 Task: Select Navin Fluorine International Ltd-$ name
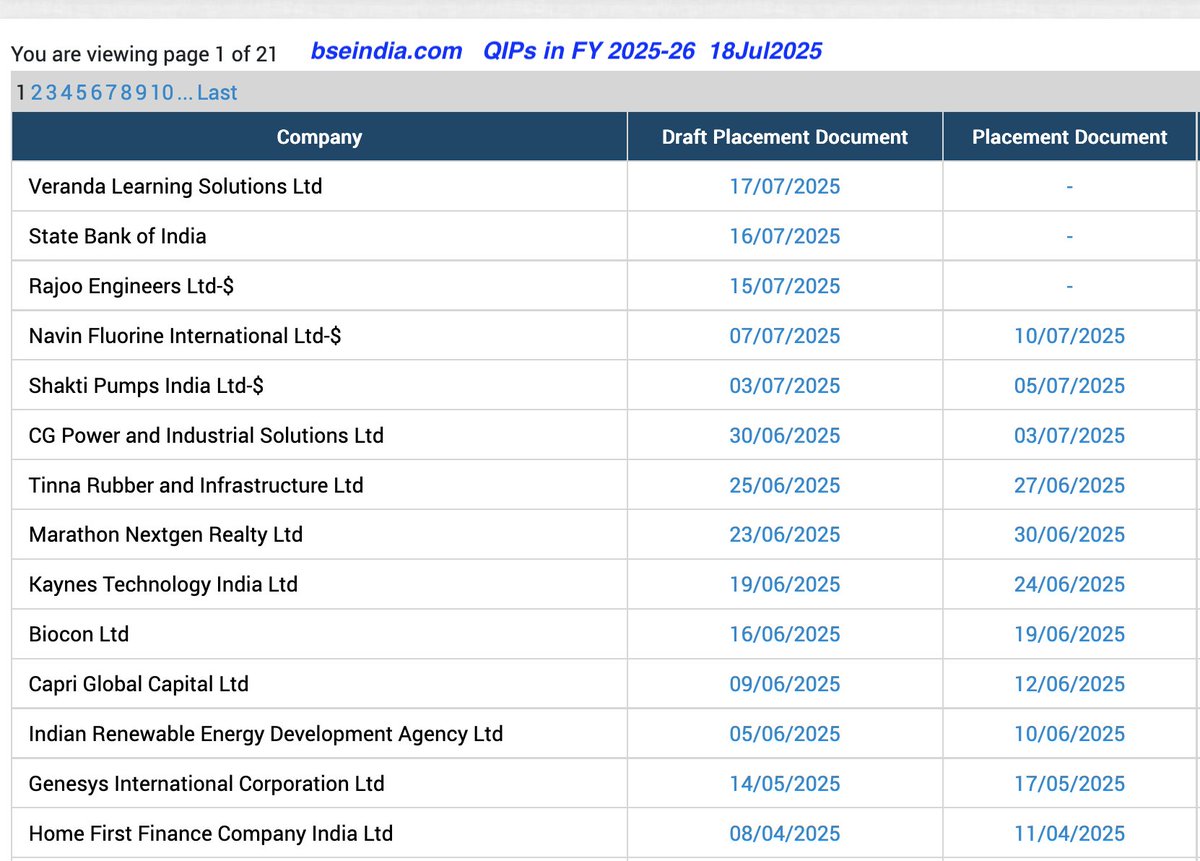pos(185,336)
